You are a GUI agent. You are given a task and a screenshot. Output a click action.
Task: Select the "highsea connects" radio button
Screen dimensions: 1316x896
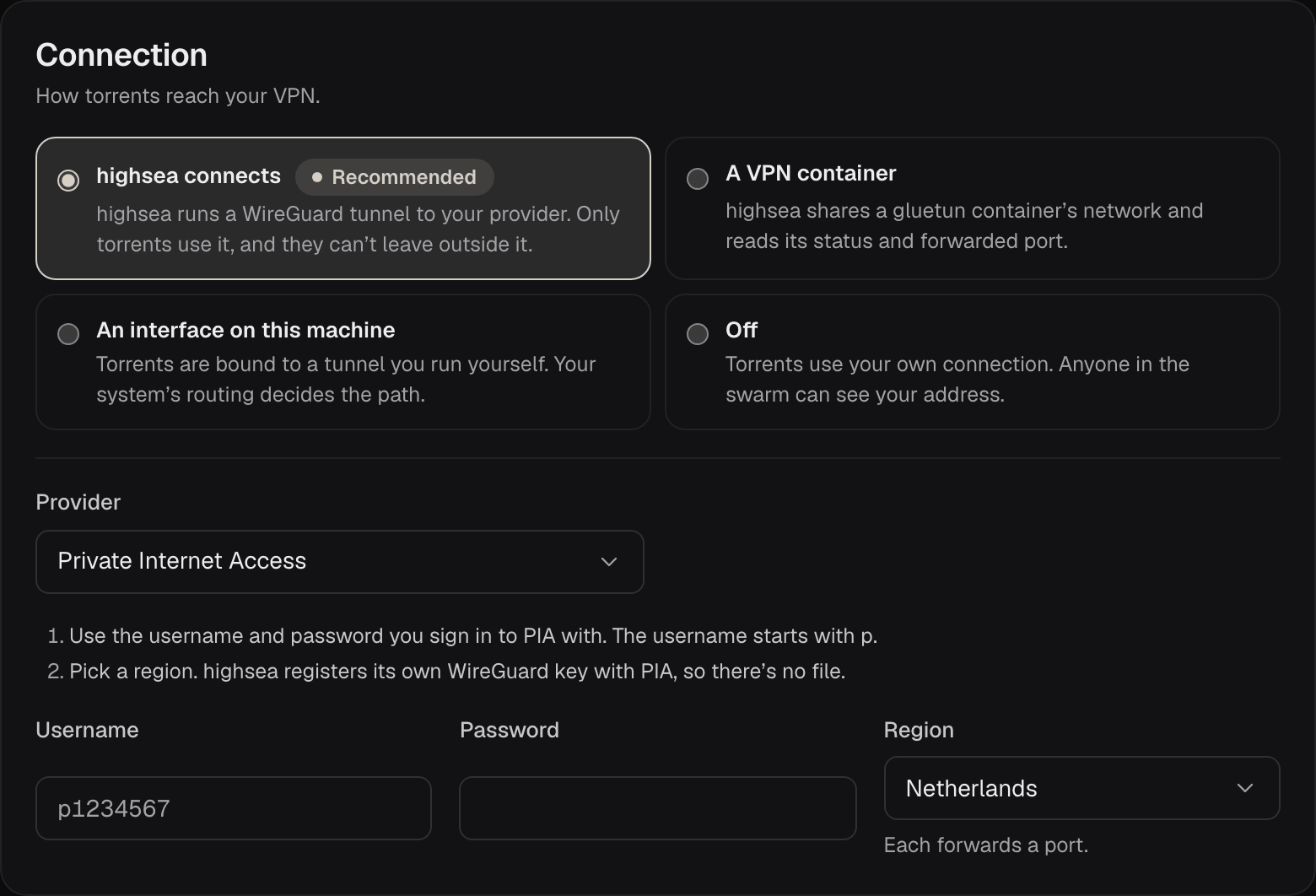pos(68,181)
